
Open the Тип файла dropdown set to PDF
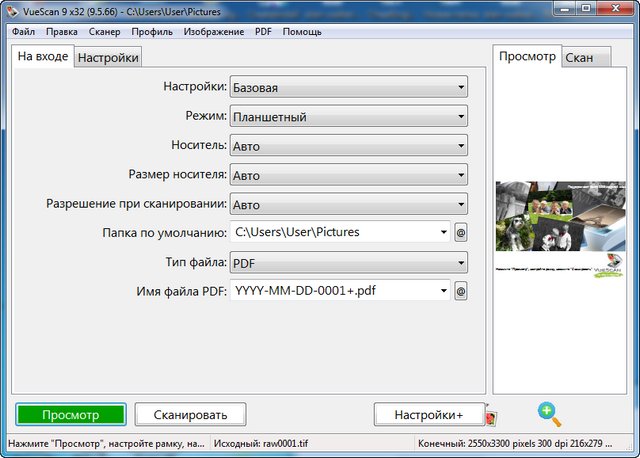point(348,262)
